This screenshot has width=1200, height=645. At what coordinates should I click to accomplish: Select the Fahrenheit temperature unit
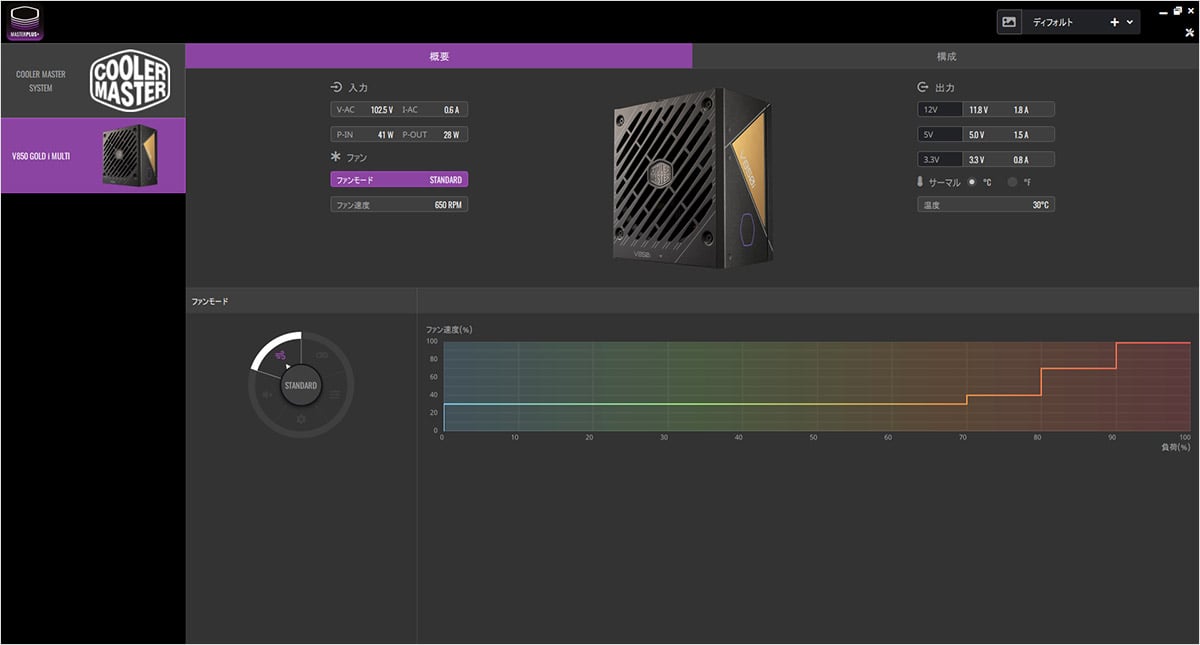coord(1012,182)
